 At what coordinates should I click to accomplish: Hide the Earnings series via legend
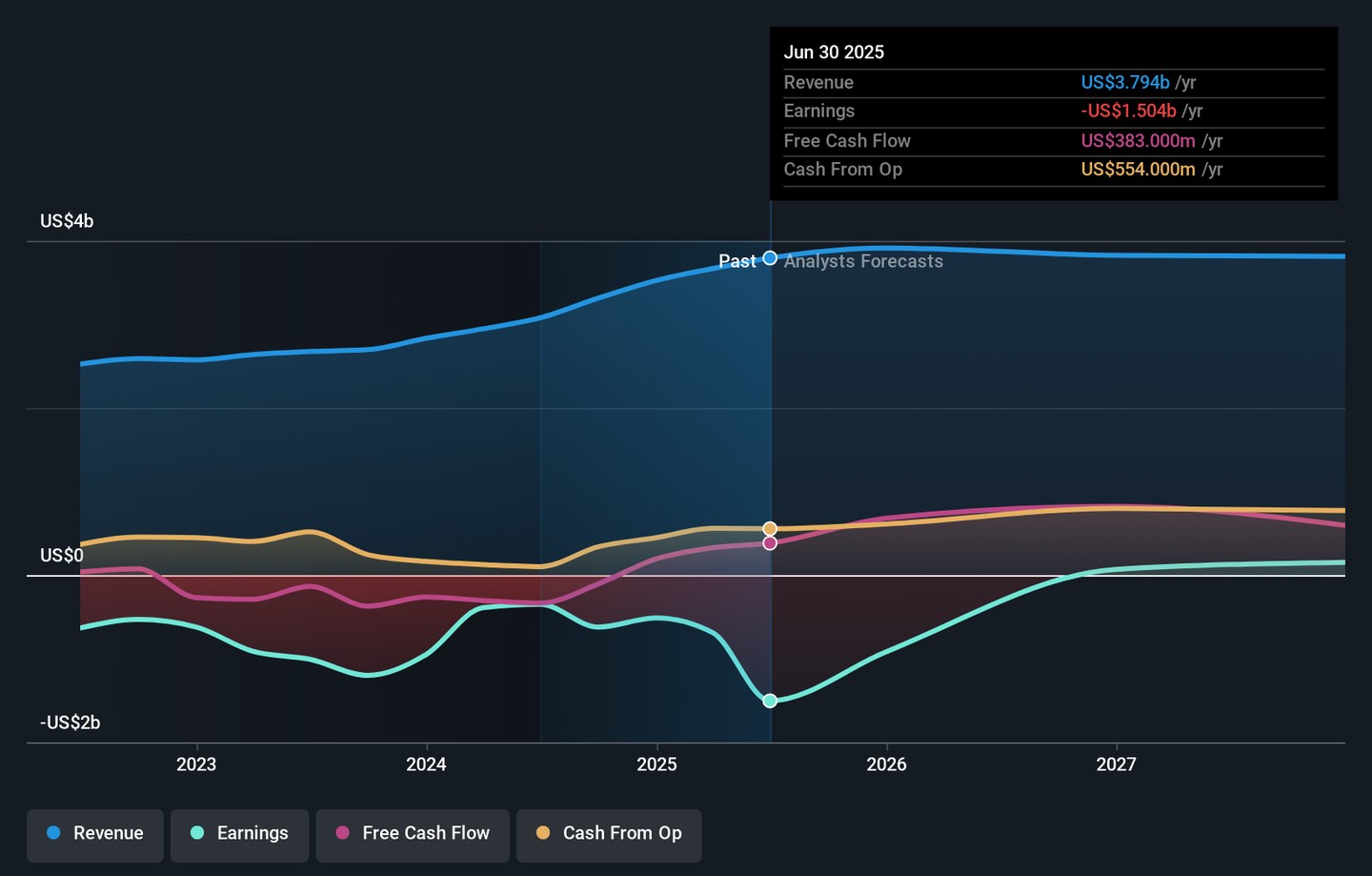(239, 833)
